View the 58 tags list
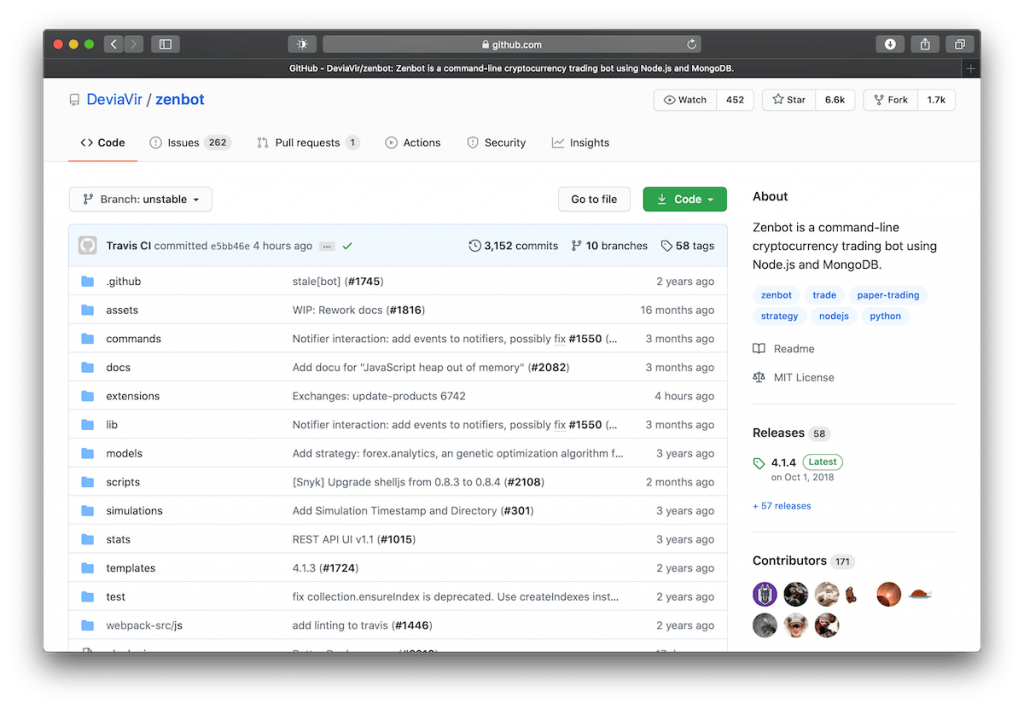 (x=687, y=246)
